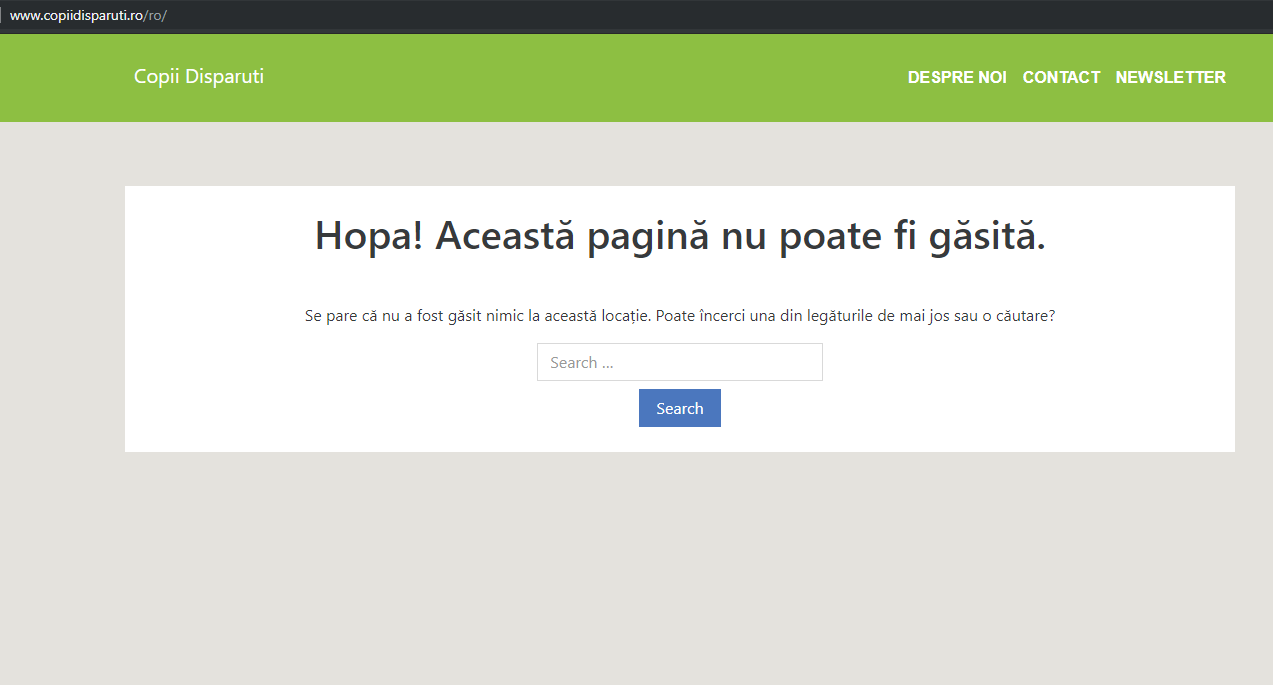Submit the search with the Search button
The height and width of the screenshot is (685, 1273).
tap(679, 407)
